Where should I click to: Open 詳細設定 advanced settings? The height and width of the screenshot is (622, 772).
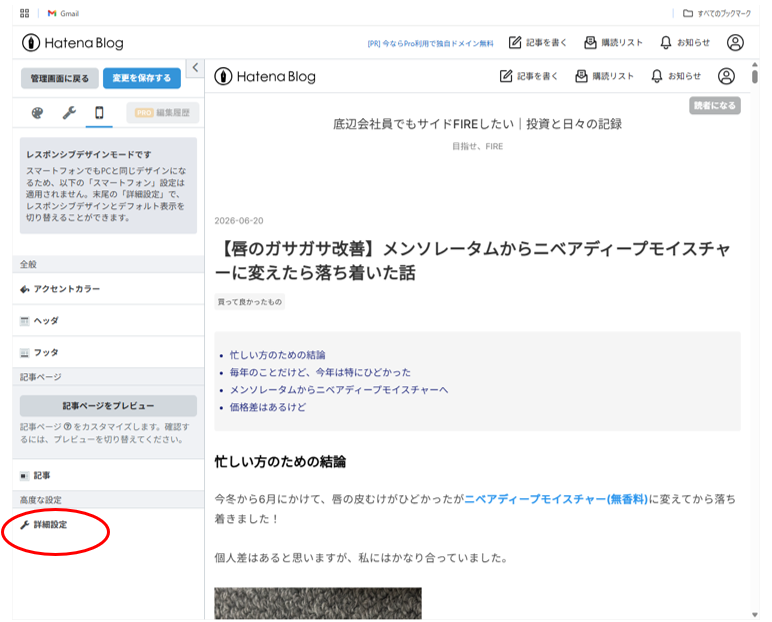(x=108, y=524)
